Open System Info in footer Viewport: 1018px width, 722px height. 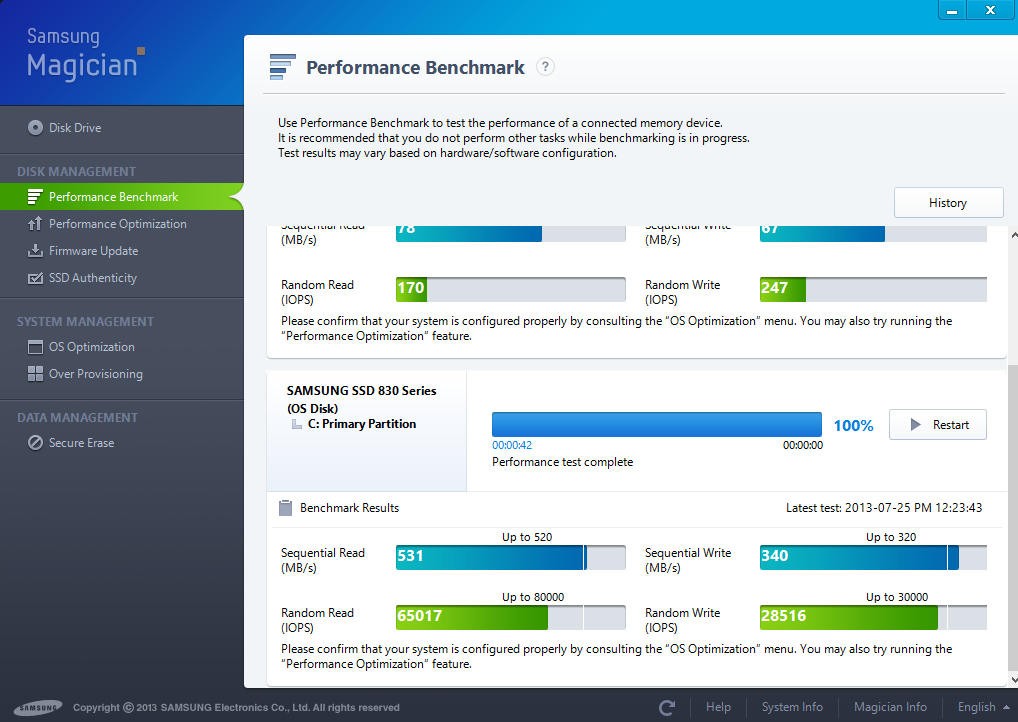pos(792,707)
